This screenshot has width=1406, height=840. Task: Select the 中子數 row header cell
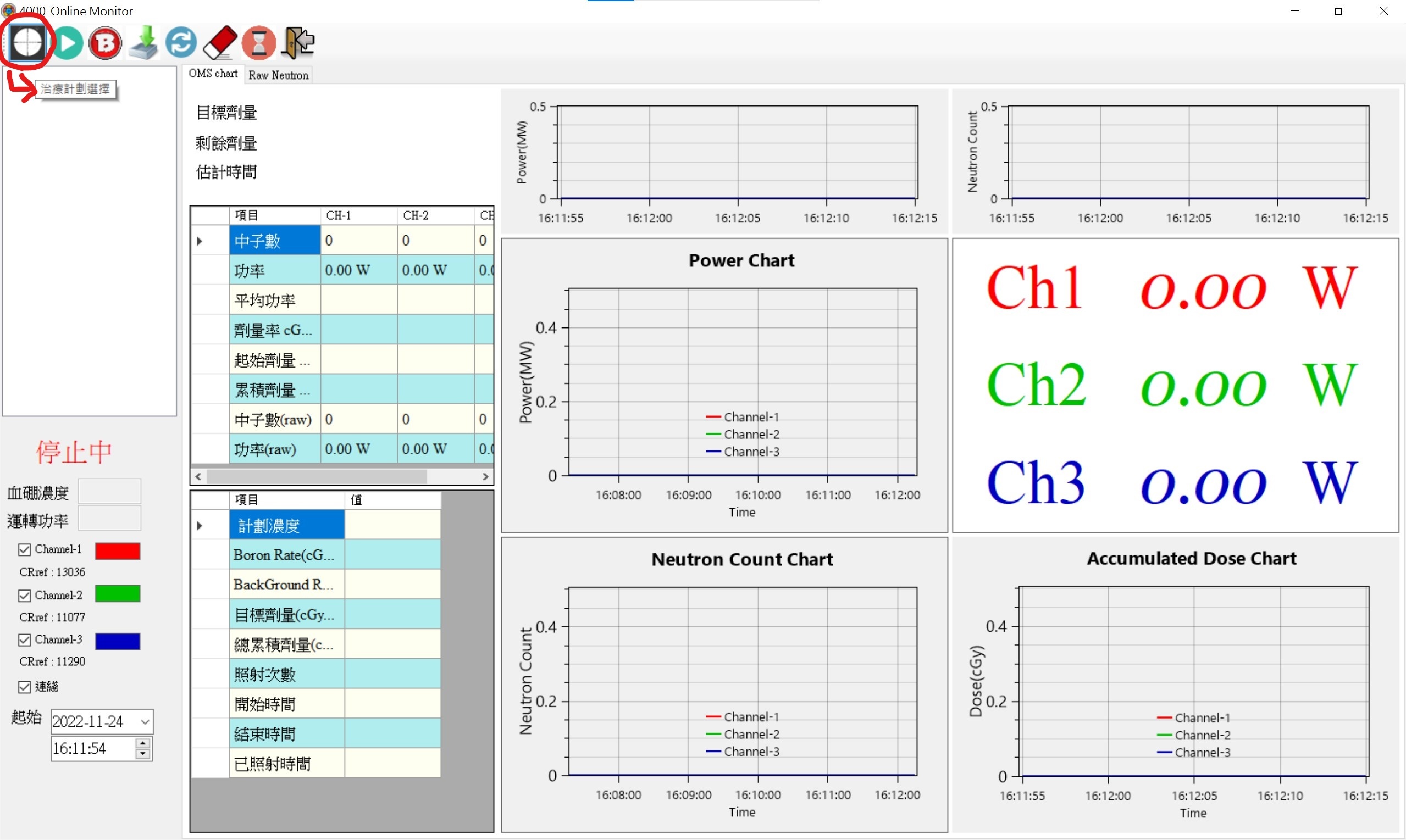tap(275, 241)
